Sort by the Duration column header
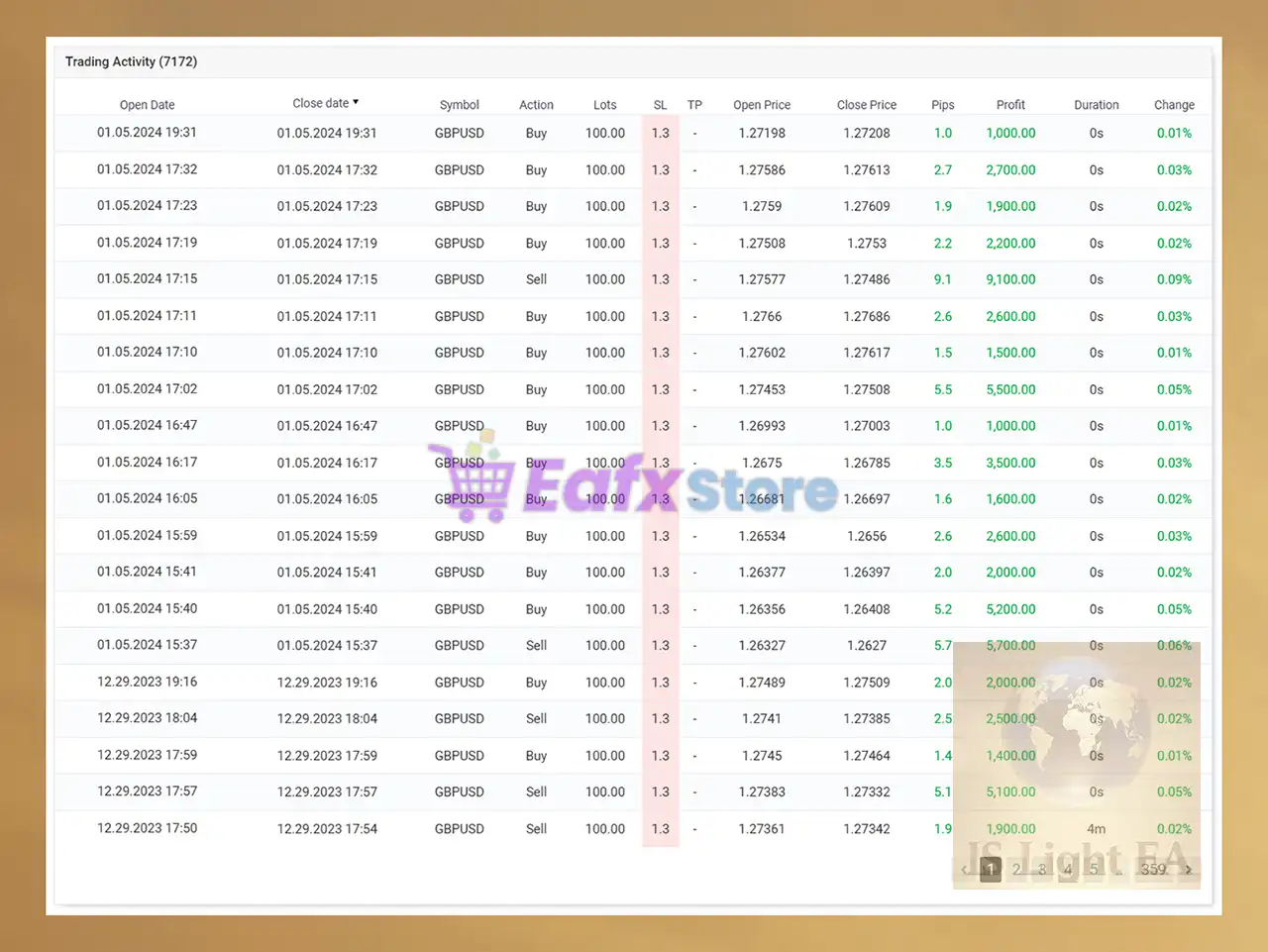Image resolution: width=1268 pixels, height=952 pixels. click(1097, 105)
